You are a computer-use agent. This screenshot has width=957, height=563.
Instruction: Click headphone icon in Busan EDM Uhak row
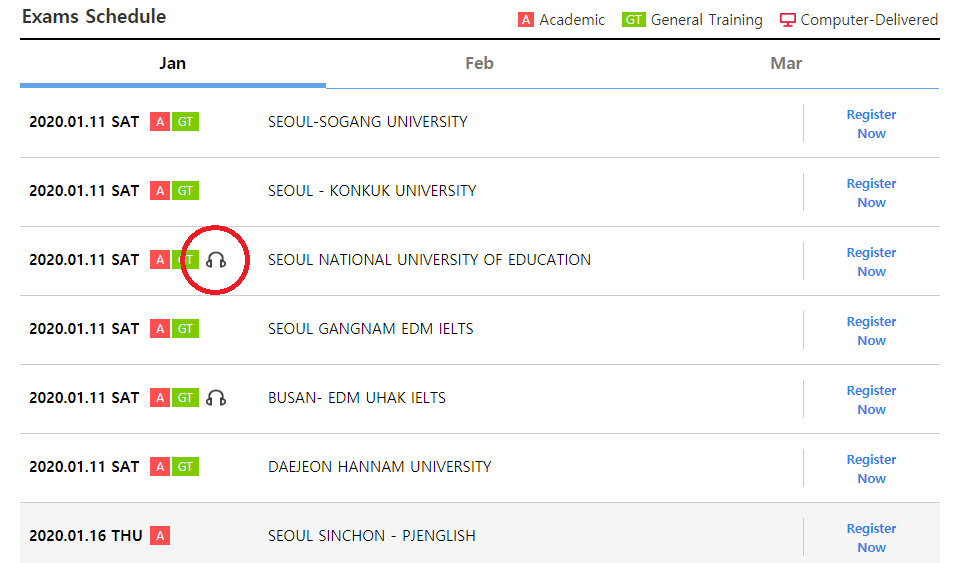point(216,398)
